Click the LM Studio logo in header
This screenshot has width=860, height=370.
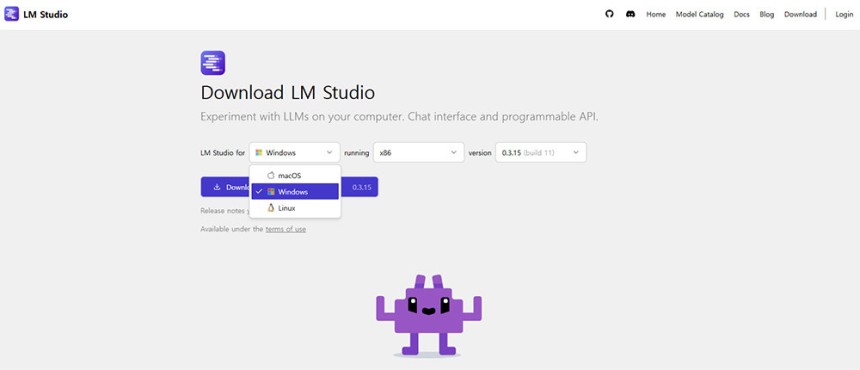click(x=12, y=14)
